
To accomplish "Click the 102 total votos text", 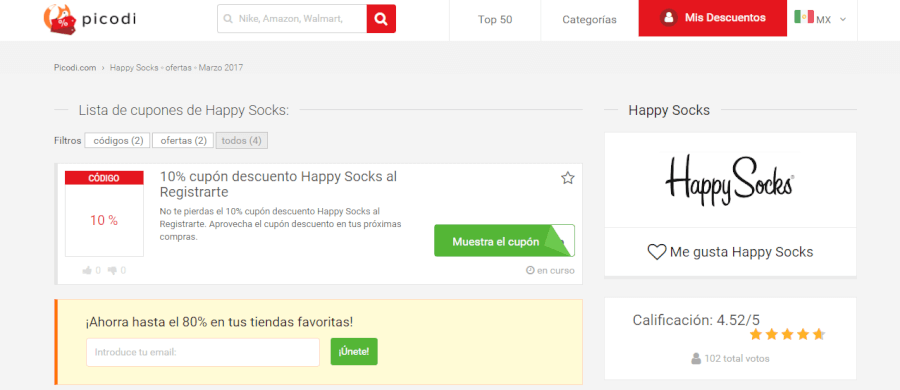I will 737,359.
